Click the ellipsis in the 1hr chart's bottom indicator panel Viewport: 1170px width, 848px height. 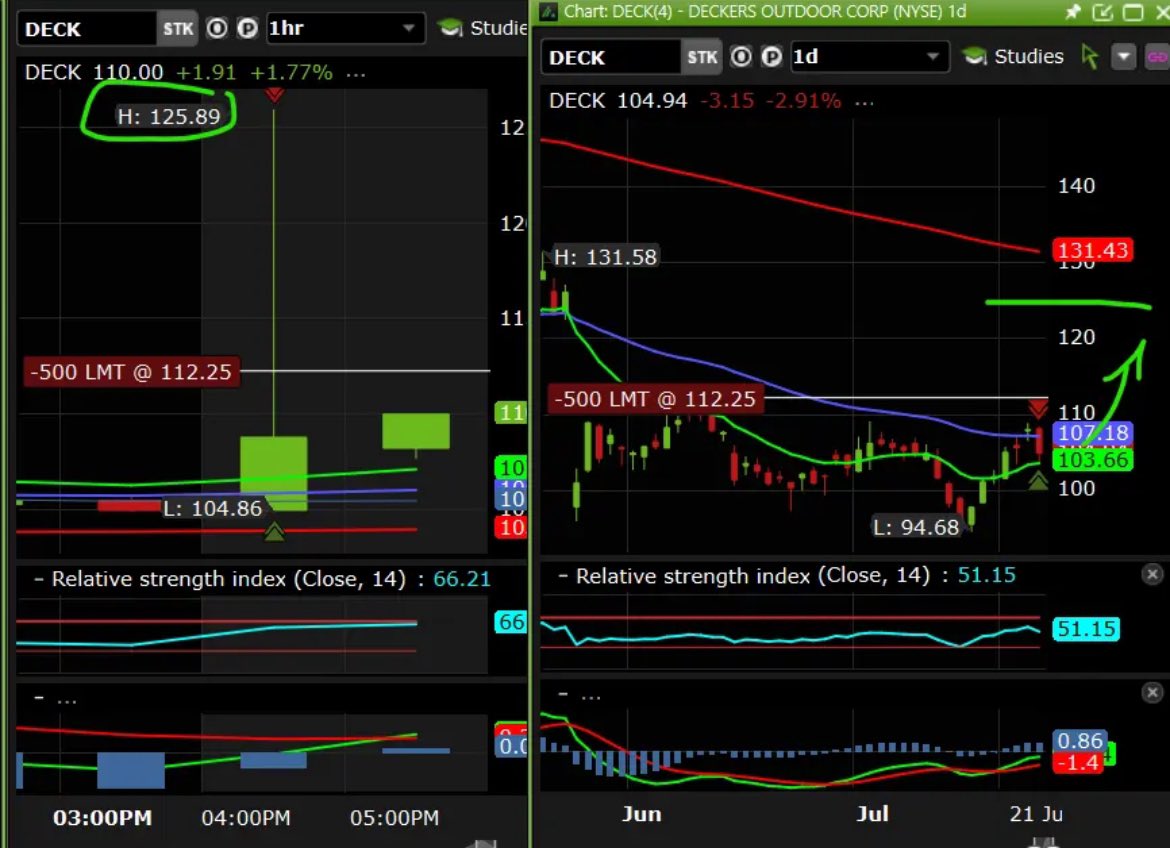tap(67, 700)
